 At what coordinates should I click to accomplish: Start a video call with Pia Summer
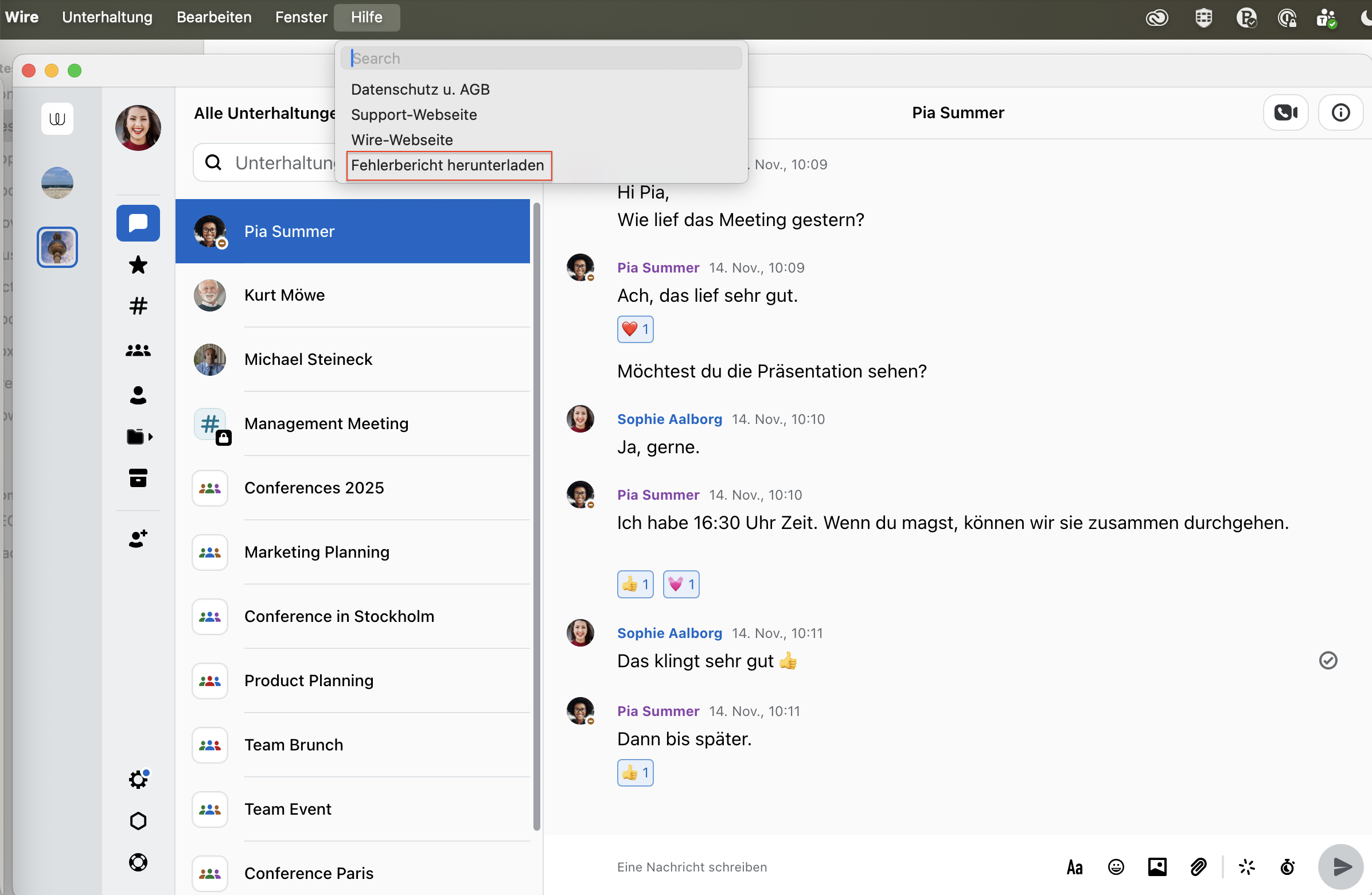[1285, 112]
